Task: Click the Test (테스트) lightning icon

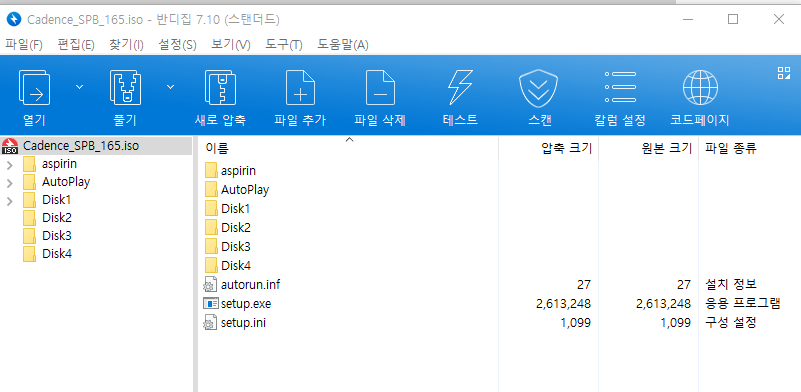Action: (x=460, y=87)
